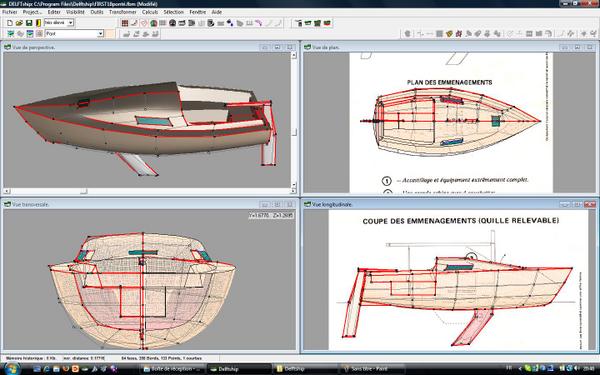Toggle the green and red sphere icon
Viewport: 600px width, 375px height.
pos(153,23)
